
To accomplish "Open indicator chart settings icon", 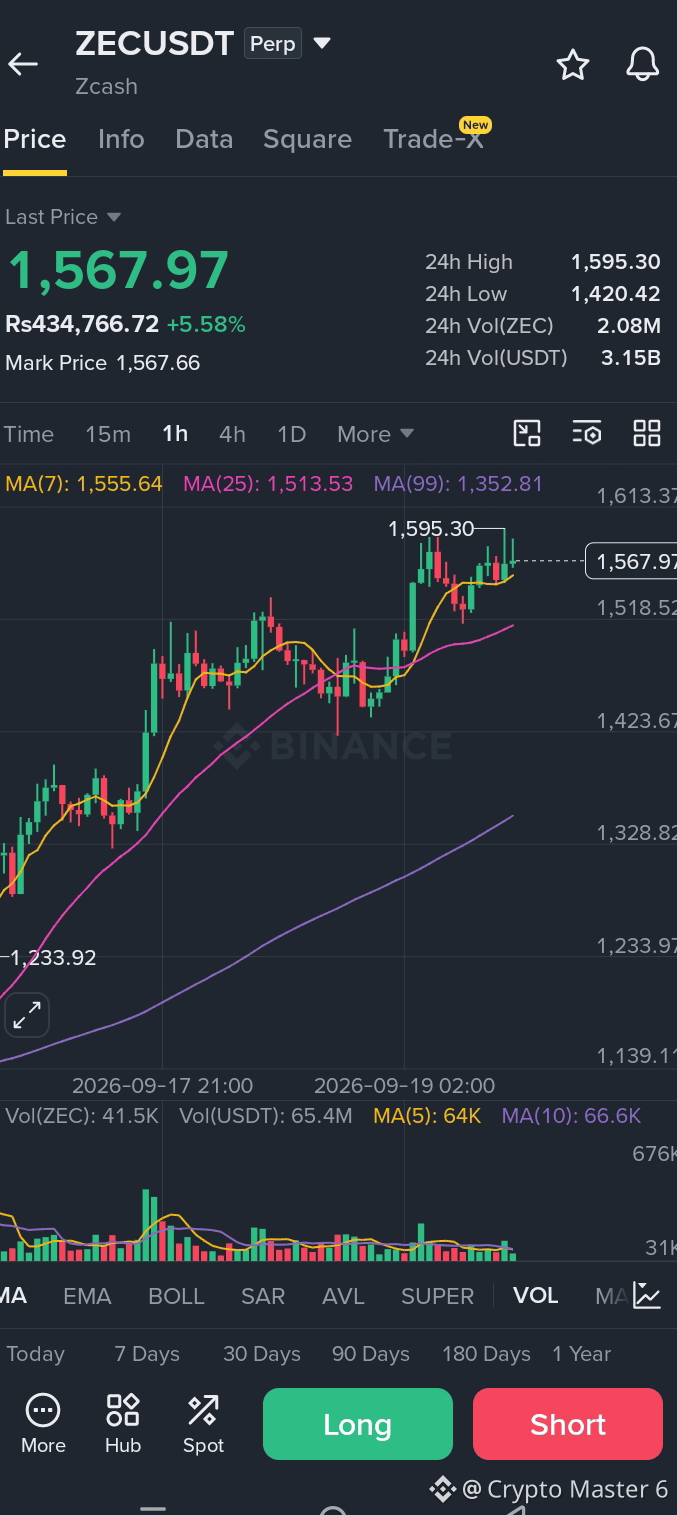I will [x=647, y=1295].
